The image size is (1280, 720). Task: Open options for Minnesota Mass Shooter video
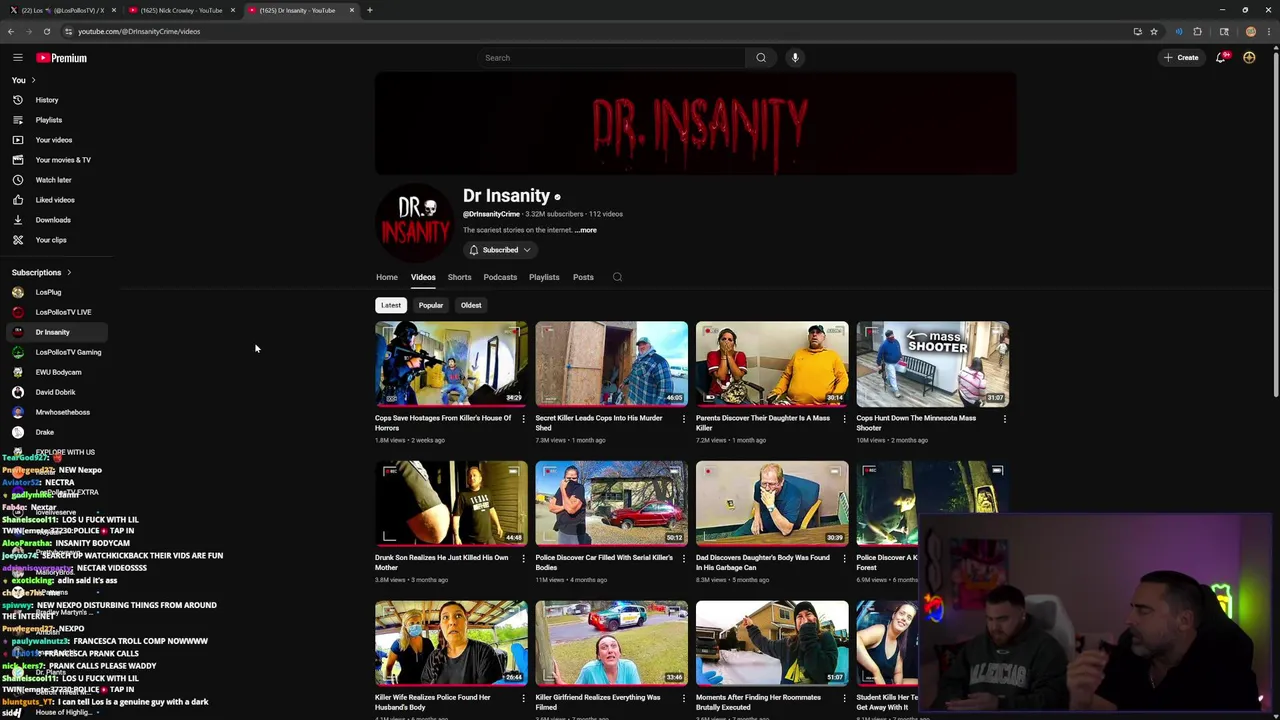coord(1005,419)
